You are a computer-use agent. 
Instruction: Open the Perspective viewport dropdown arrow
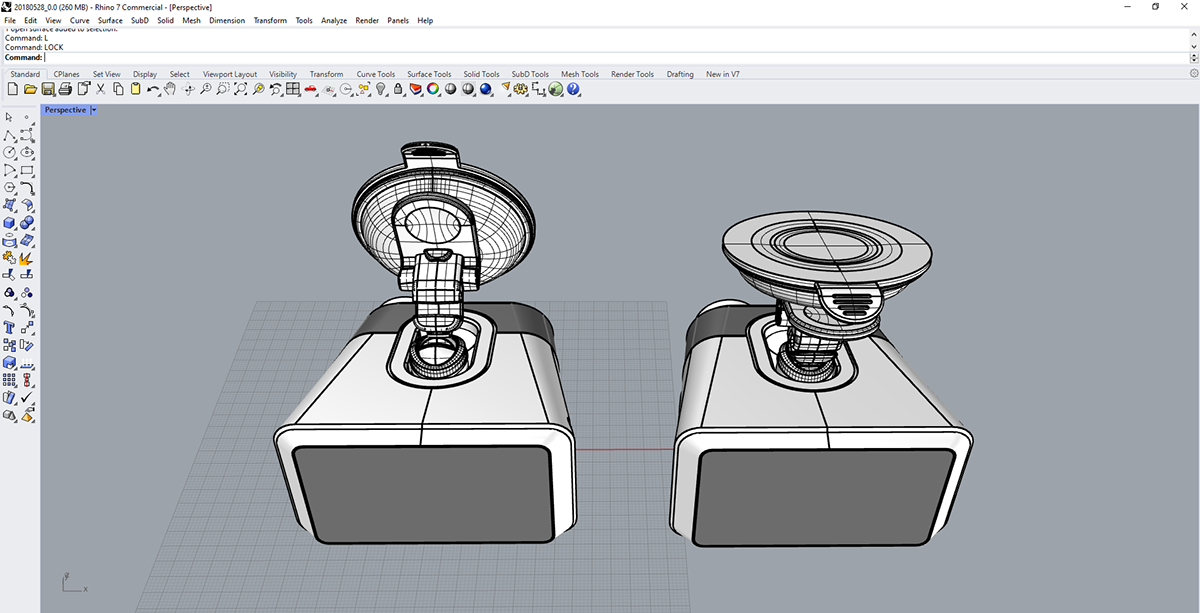click(x=94, y=110)
